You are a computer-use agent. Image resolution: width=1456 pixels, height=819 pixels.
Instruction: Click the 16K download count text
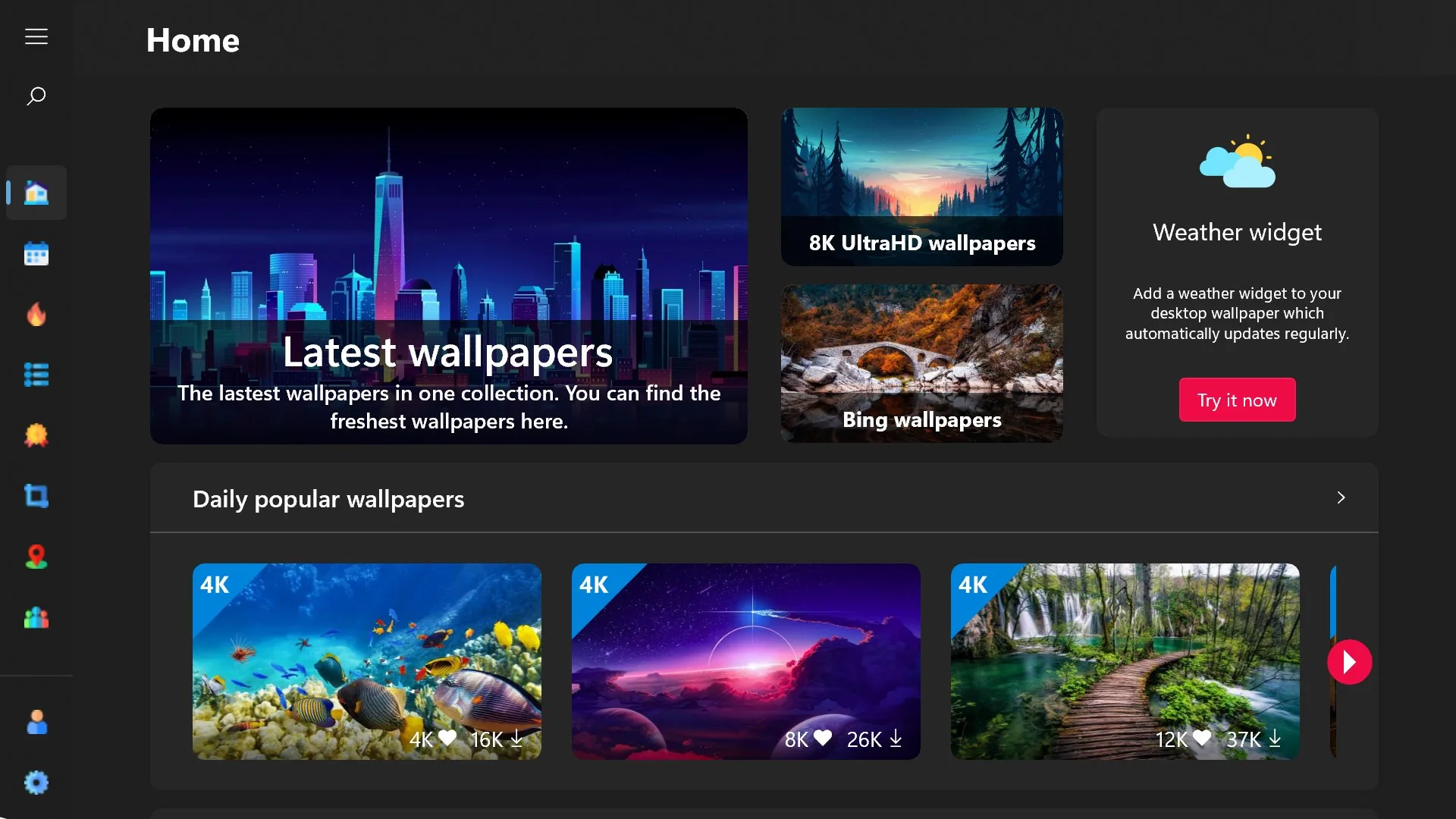(487, 739)
